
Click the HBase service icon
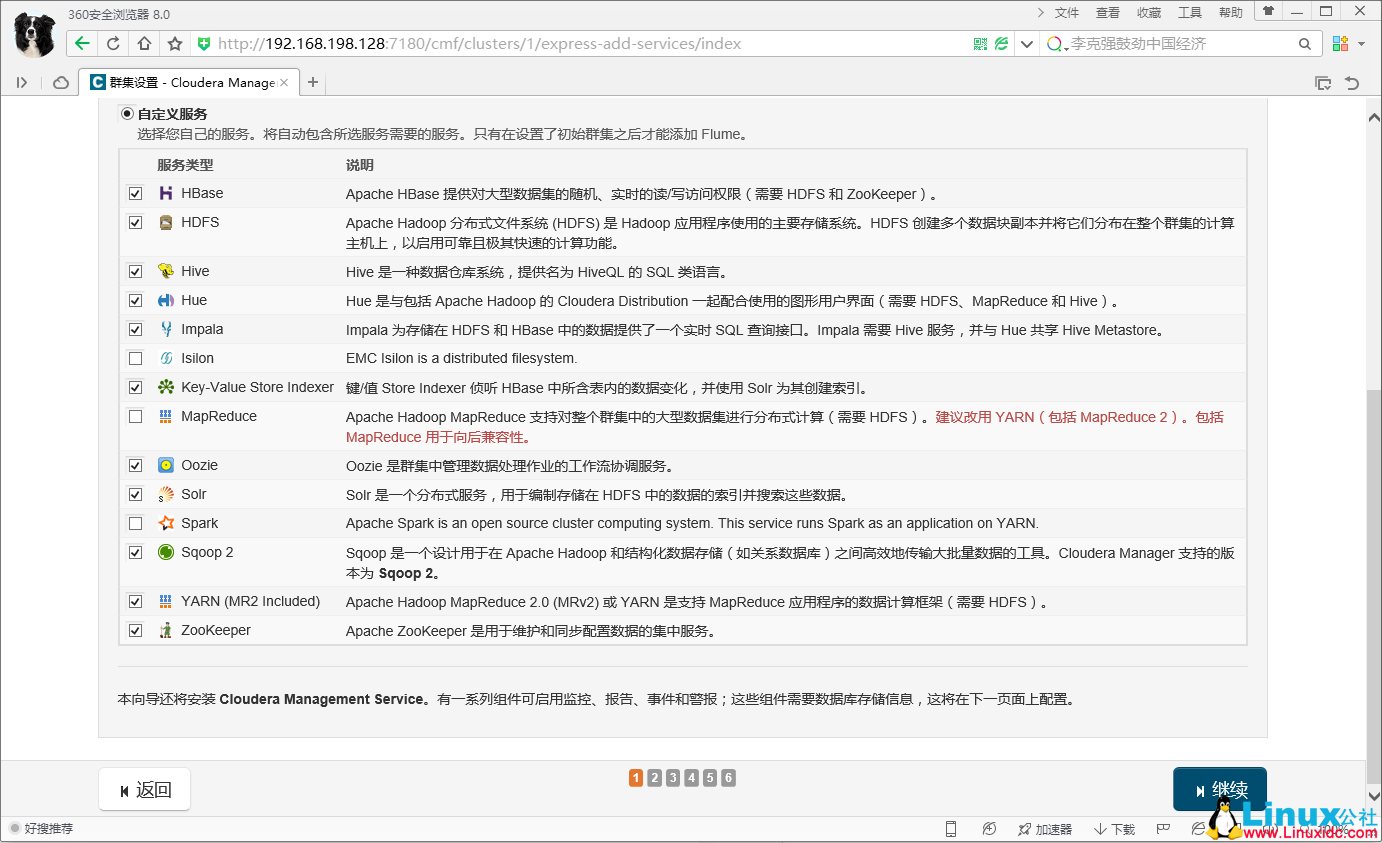pos(166,192)
